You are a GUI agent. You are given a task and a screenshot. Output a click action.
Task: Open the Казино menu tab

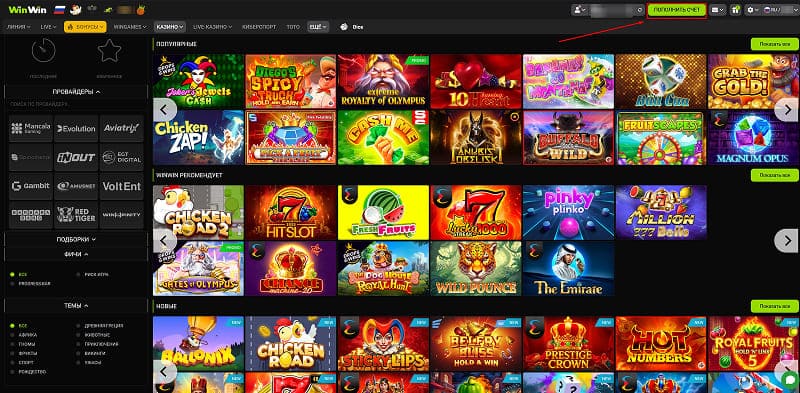click(170, 27)
